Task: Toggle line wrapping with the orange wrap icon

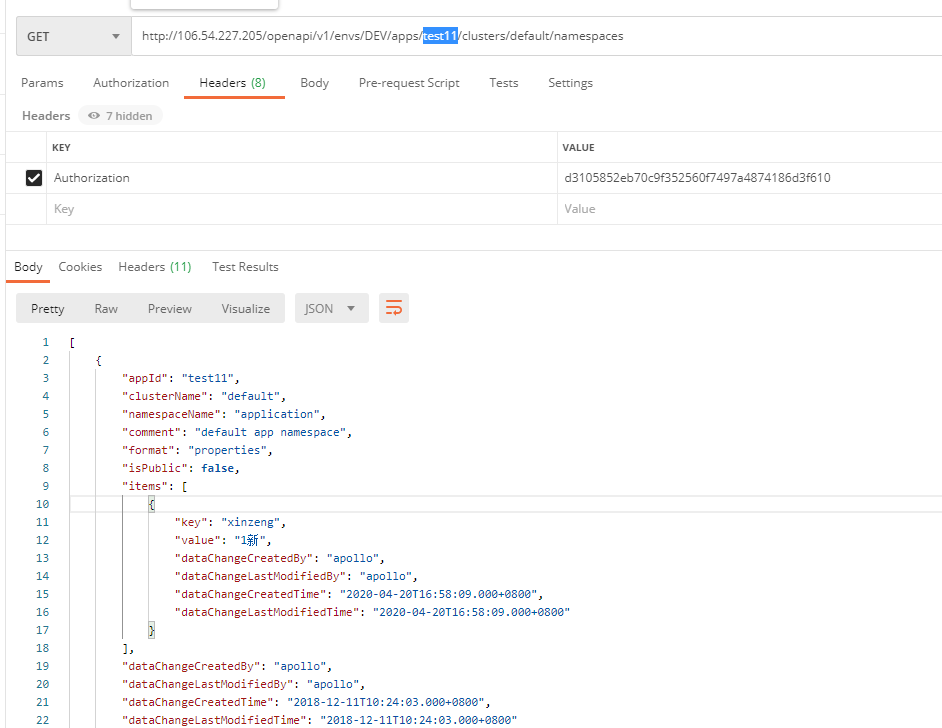Action: pos(393,308)
